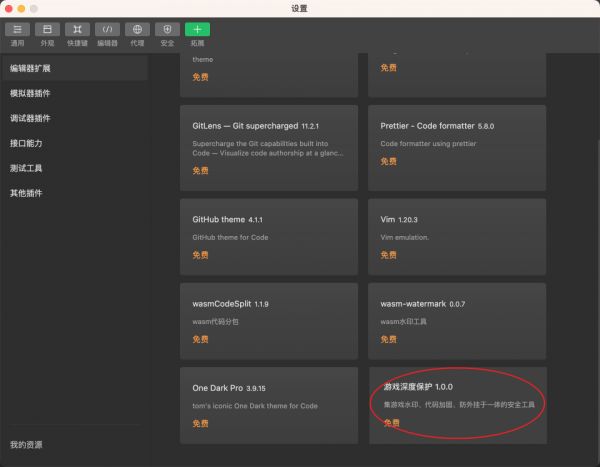Open the GitLens — Git supercharged extension card
This screenshot has height=467, width=600.
click(x=269, y=148)
